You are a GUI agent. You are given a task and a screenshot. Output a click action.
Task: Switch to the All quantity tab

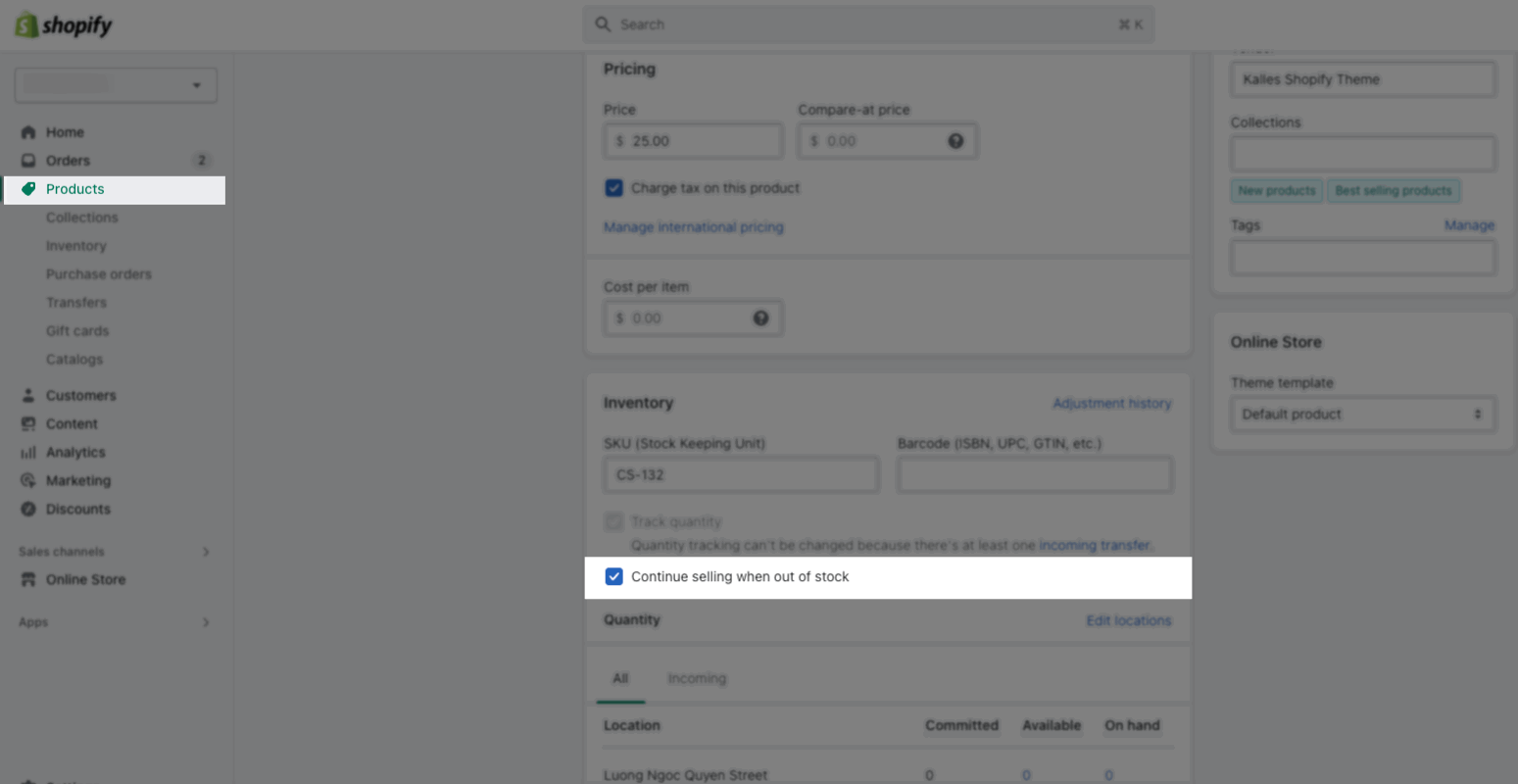(620, 678)
